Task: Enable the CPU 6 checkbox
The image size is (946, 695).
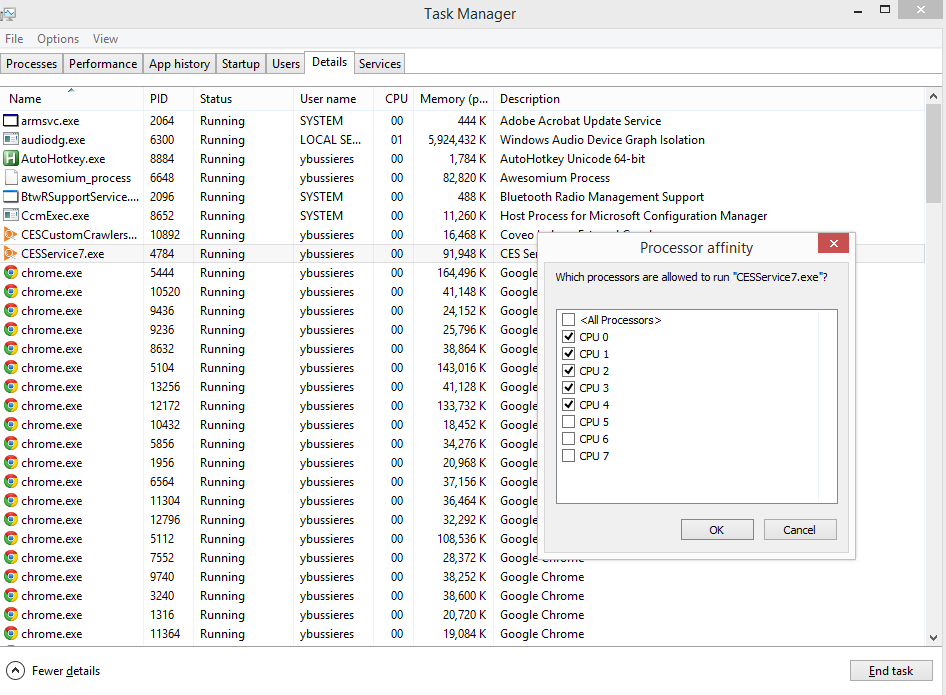Action: (568, 438)
